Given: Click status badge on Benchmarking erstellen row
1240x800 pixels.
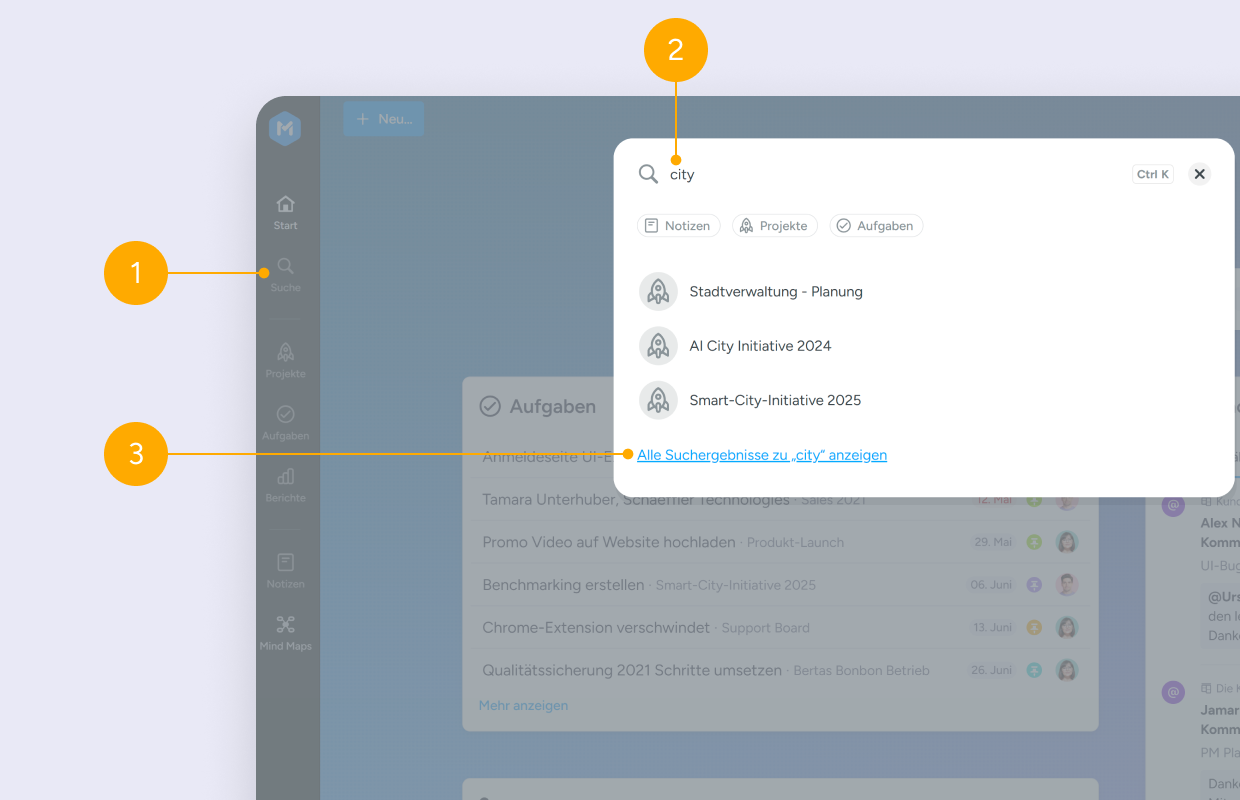Looking at the screenshot, I should click(x=1035, y=585).
